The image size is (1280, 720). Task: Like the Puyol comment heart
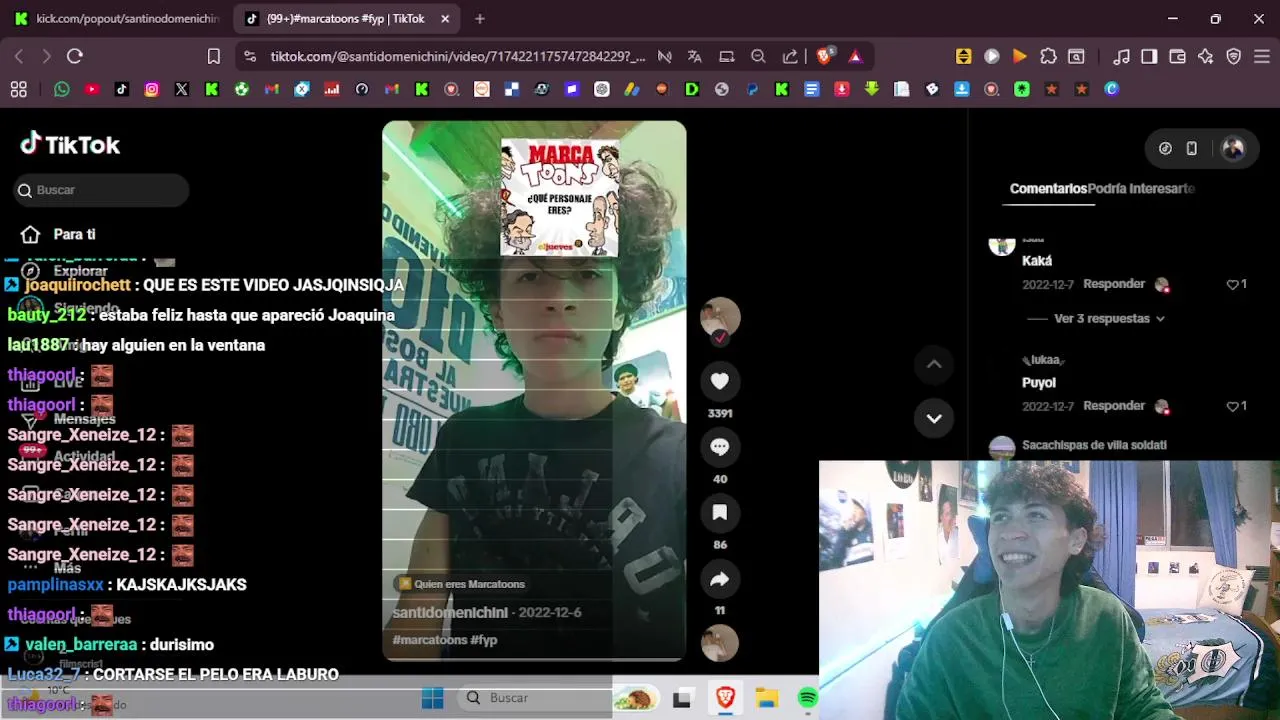click(1232, 407)
